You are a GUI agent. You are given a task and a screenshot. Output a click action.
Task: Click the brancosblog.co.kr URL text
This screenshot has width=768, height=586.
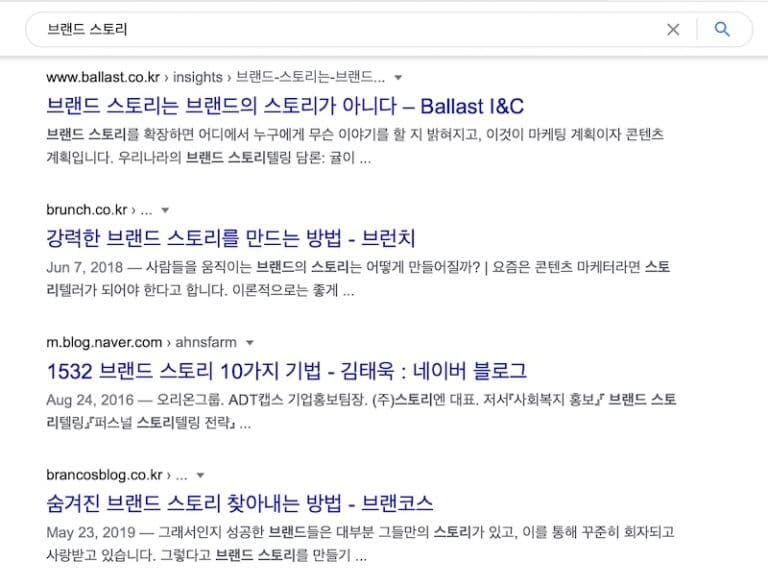click(104, 475)
